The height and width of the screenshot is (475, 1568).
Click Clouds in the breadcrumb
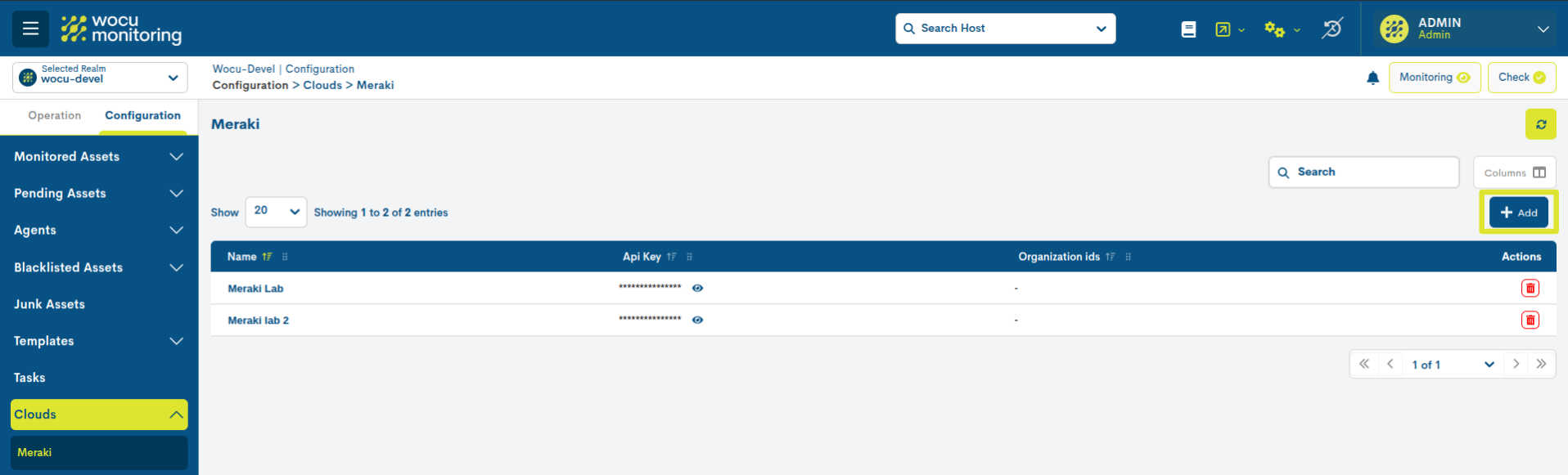click(x=322, y=85)
